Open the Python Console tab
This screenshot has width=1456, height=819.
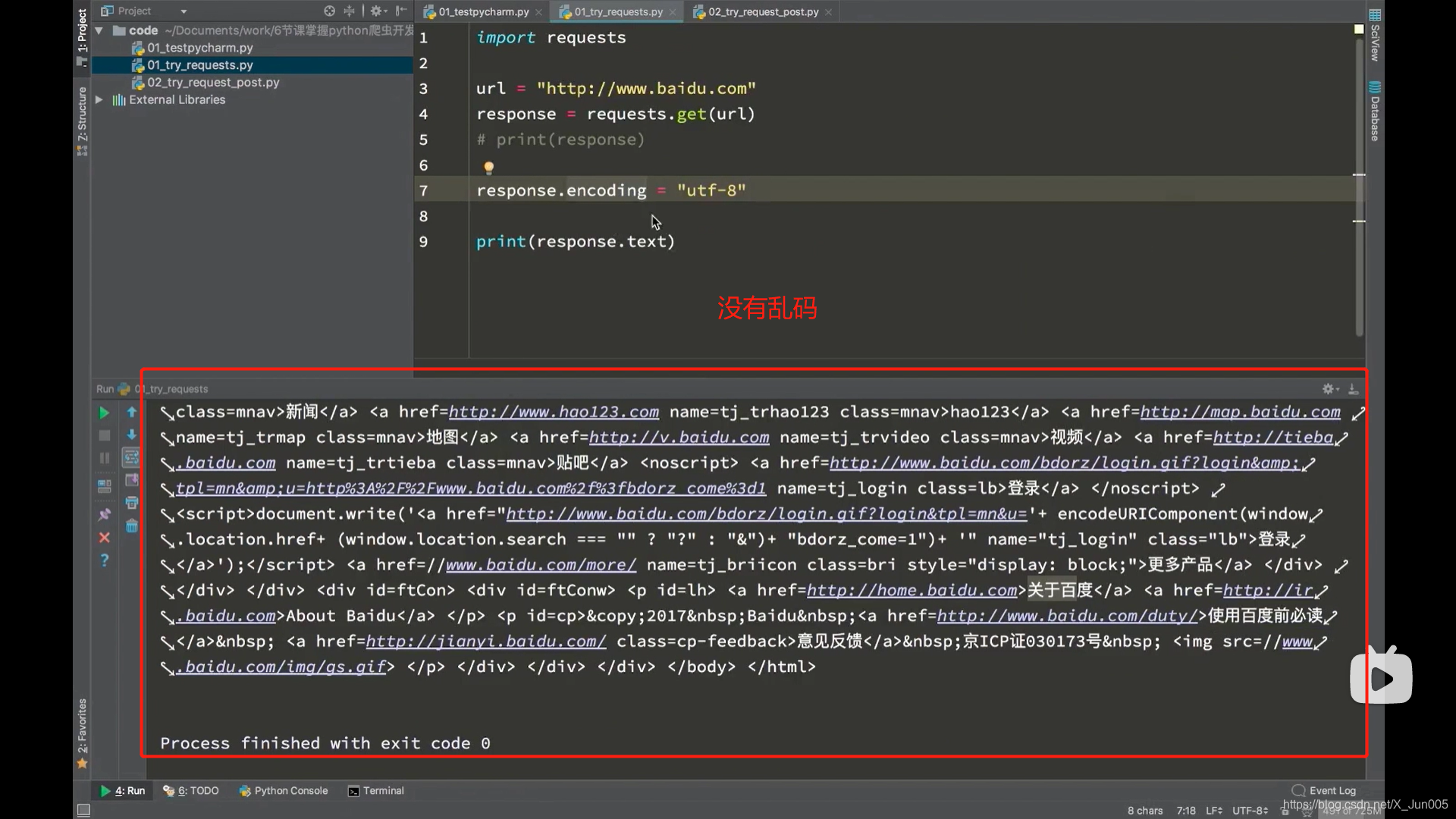coord(284,791)
